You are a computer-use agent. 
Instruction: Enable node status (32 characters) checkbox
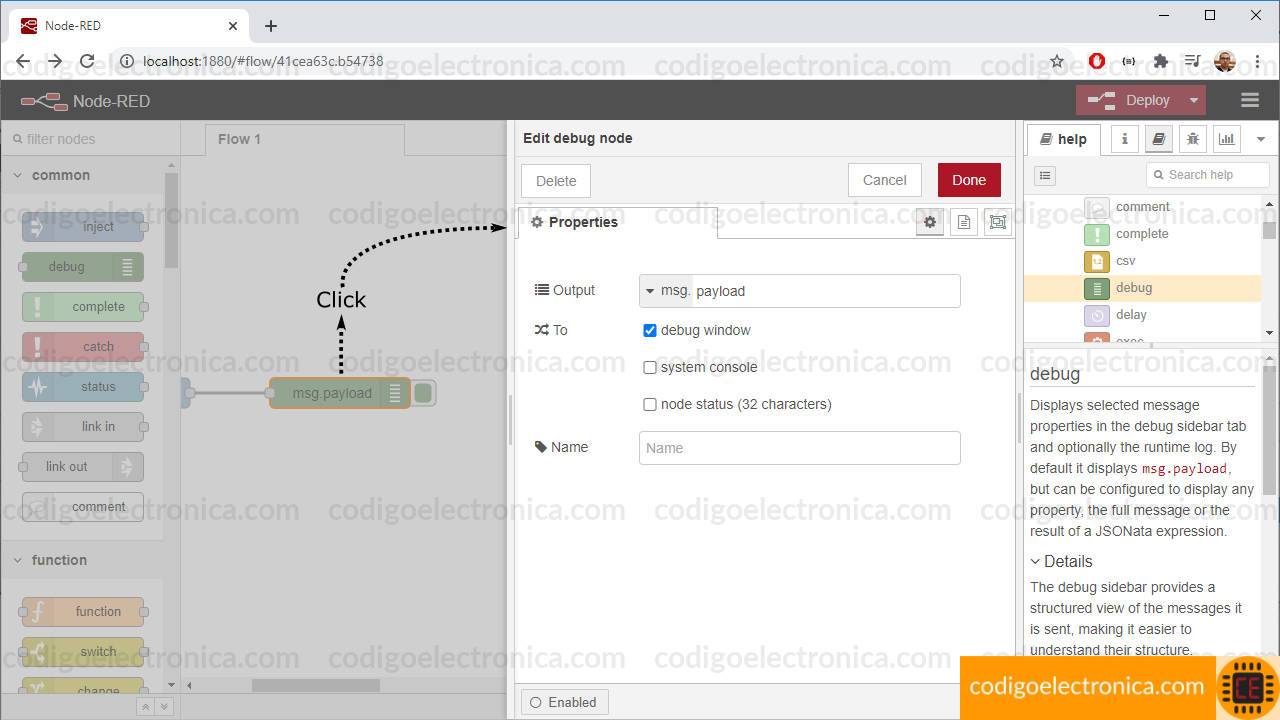click(650, 404)
